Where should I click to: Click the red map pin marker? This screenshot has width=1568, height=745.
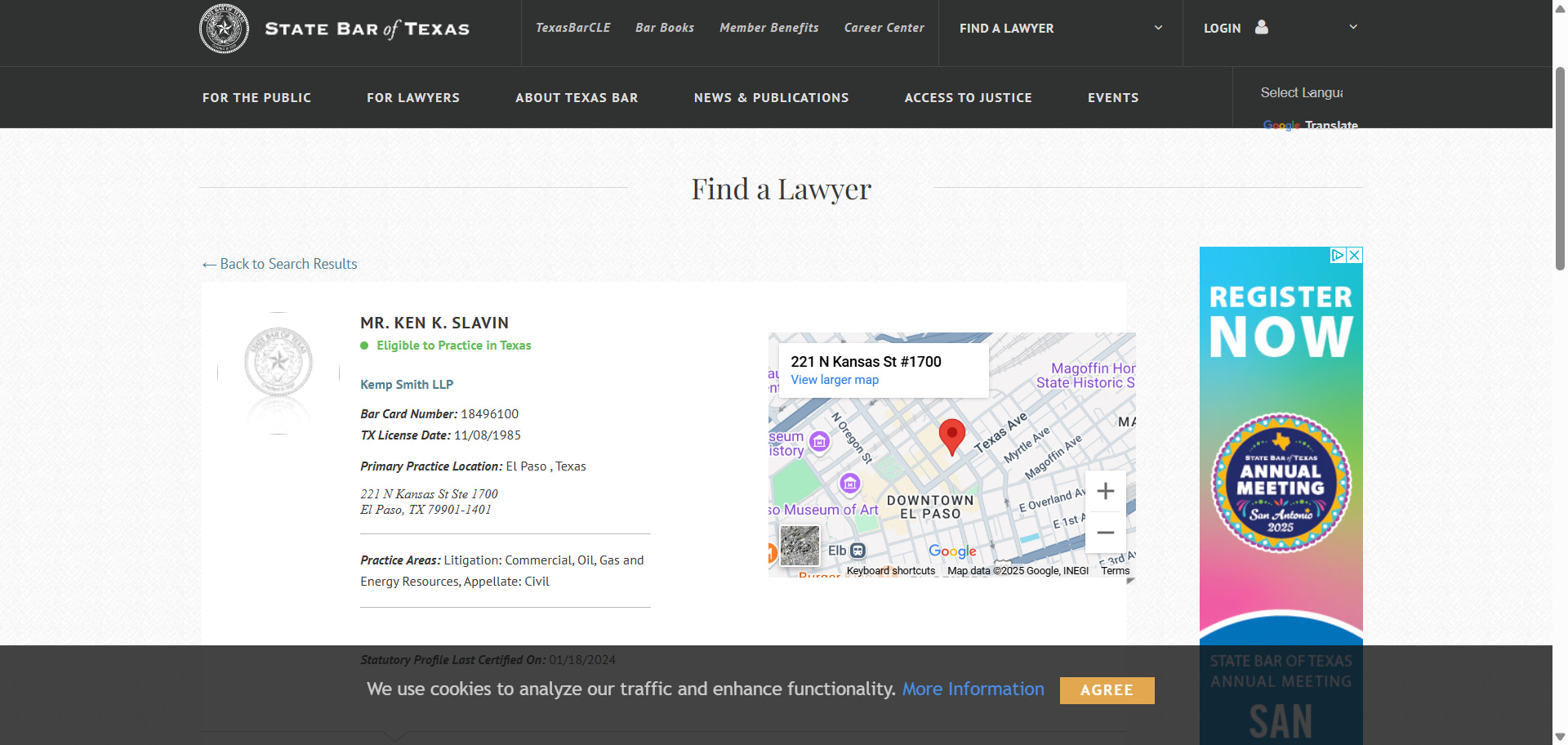coord(951,437)
